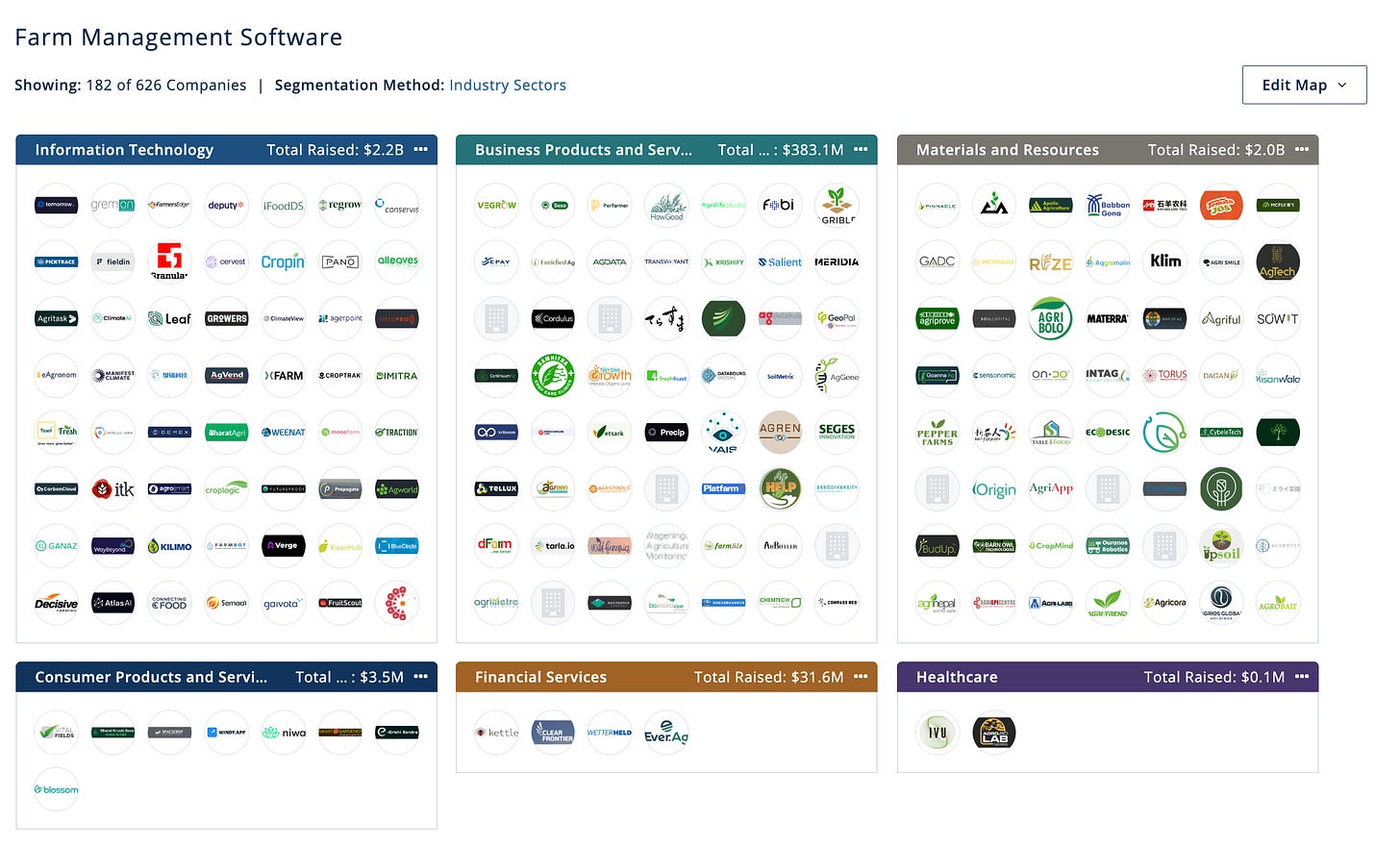The width and height of the screenshot is (1400, 847).
Task: Open Healthcare section options menu
Action: point(1302,676)
